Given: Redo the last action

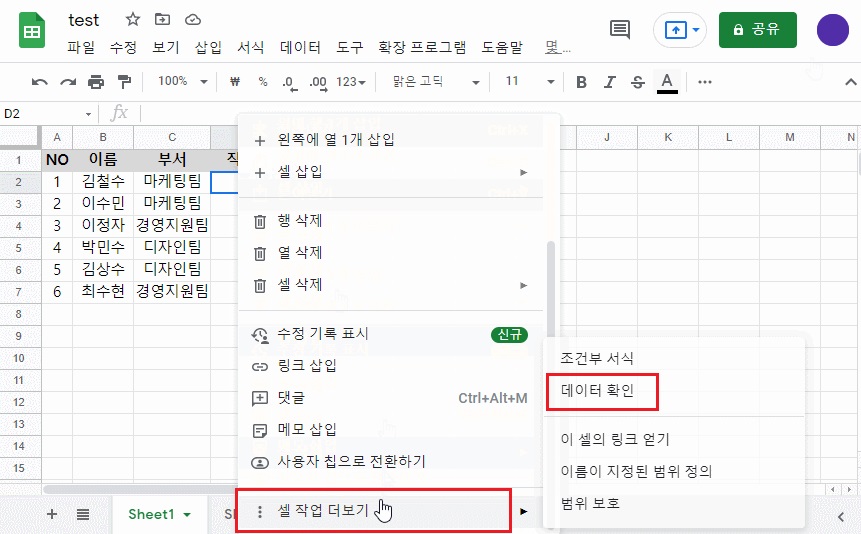Looking at the screenshot, I should (x=68, y=82).
